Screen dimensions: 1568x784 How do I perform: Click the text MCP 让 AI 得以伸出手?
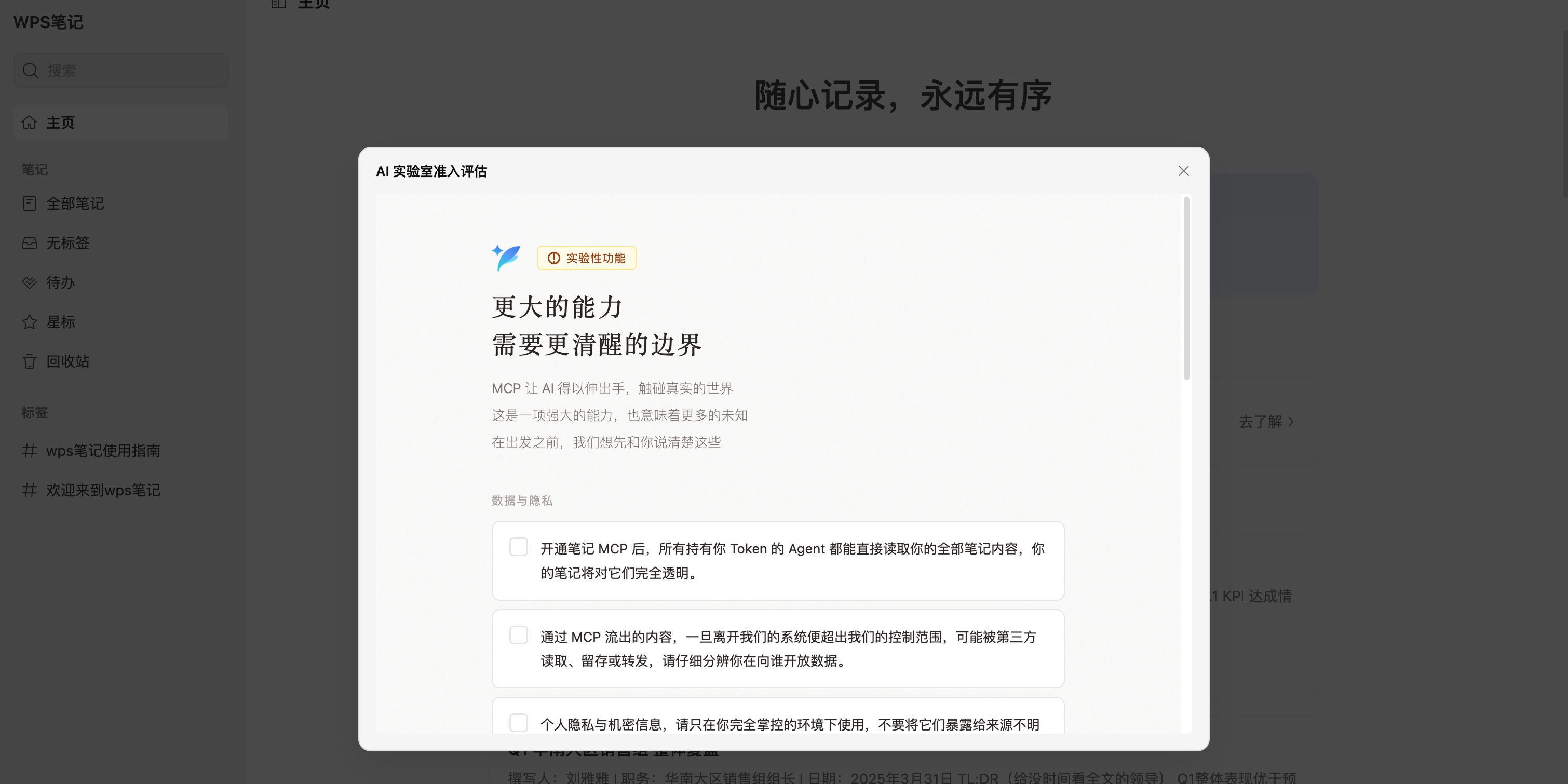(558, 388)
